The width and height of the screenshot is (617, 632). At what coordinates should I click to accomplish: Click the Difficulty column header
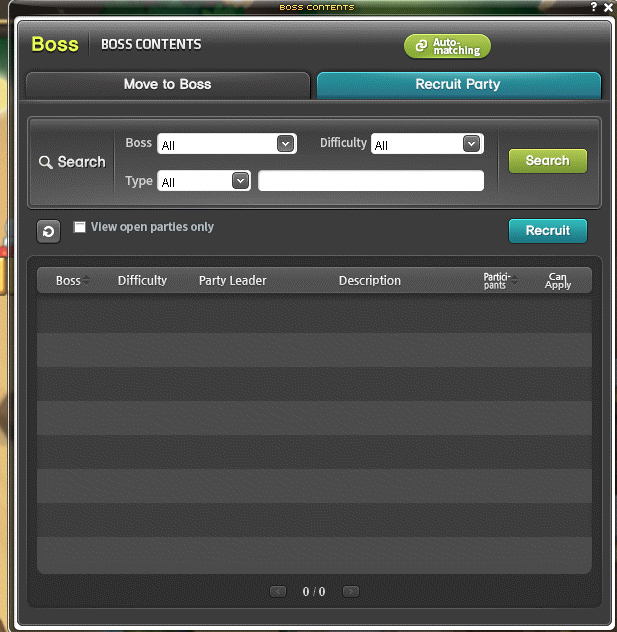[142, 281]
